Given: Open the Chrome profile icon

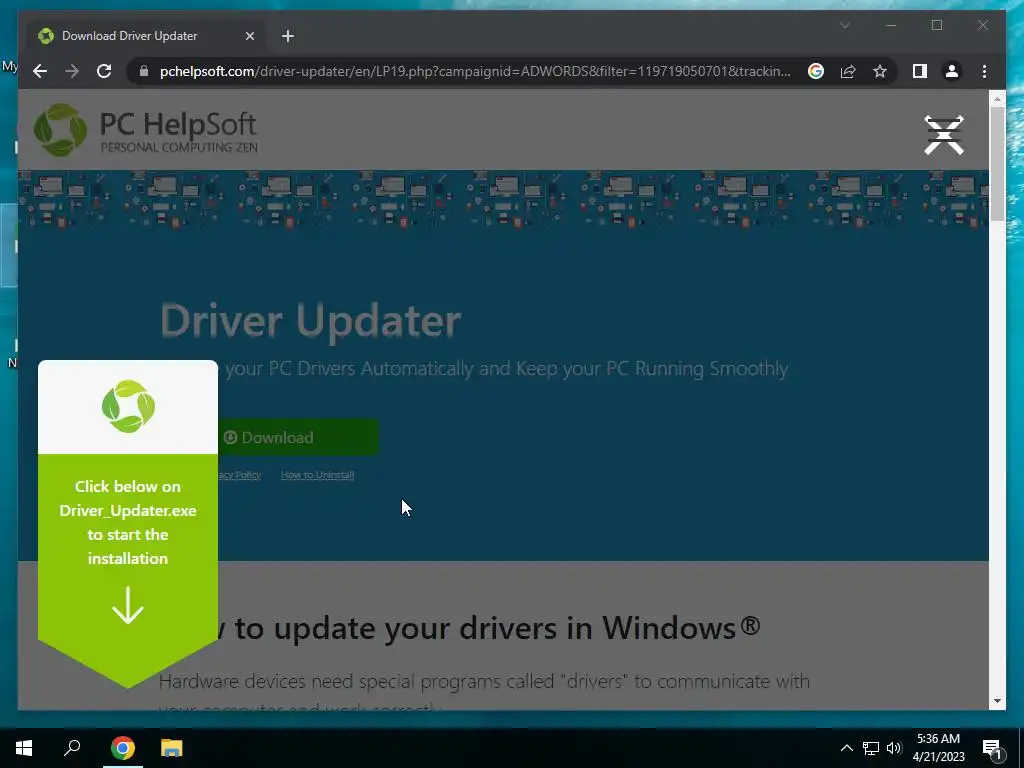Looking at the screenshot, I should (x=952, y=71).
